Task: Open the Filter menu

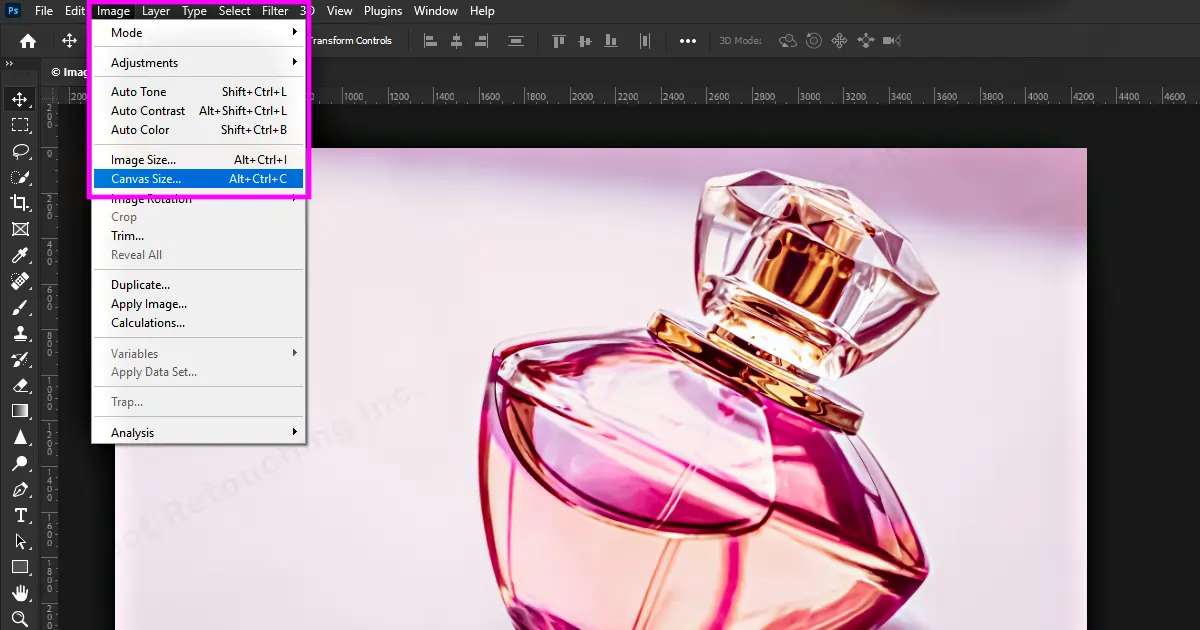Action: click(x=275, y=11)
